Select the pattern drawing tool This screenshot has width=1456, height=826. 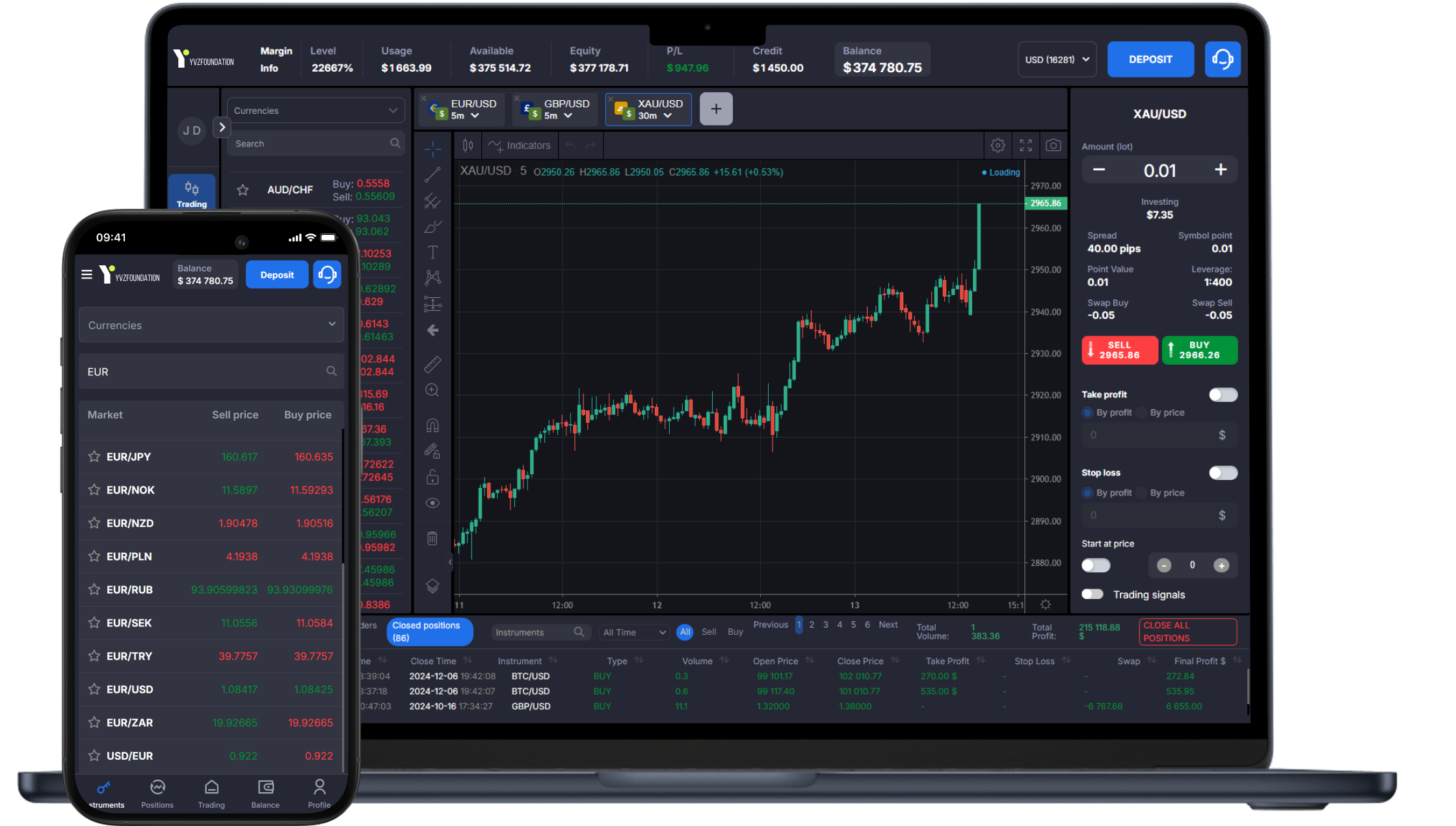[432, 278]
